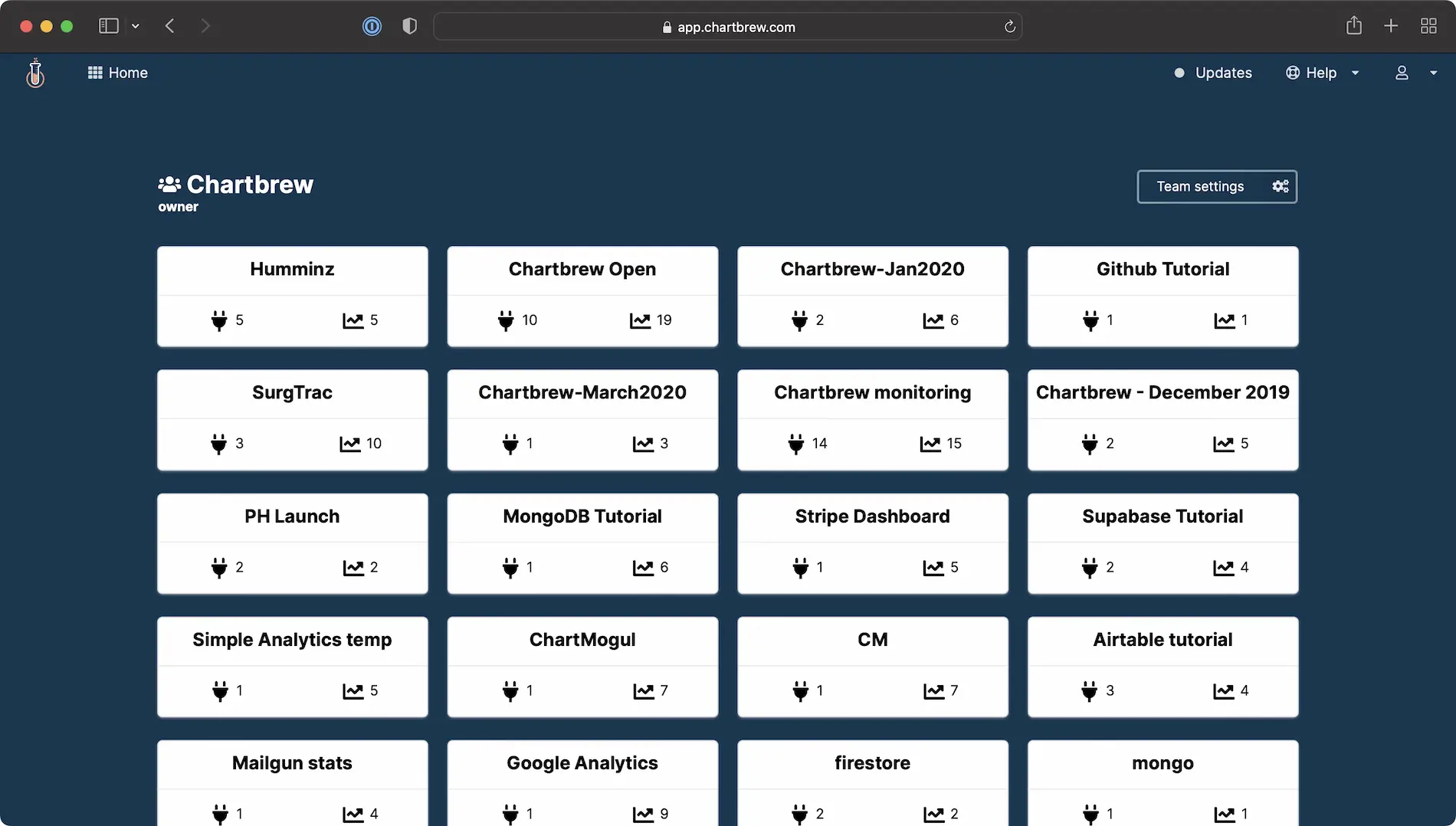Click the chart icon in Chartbrew Open
This screenshot has width=1456, height=826.
point(640,320)
